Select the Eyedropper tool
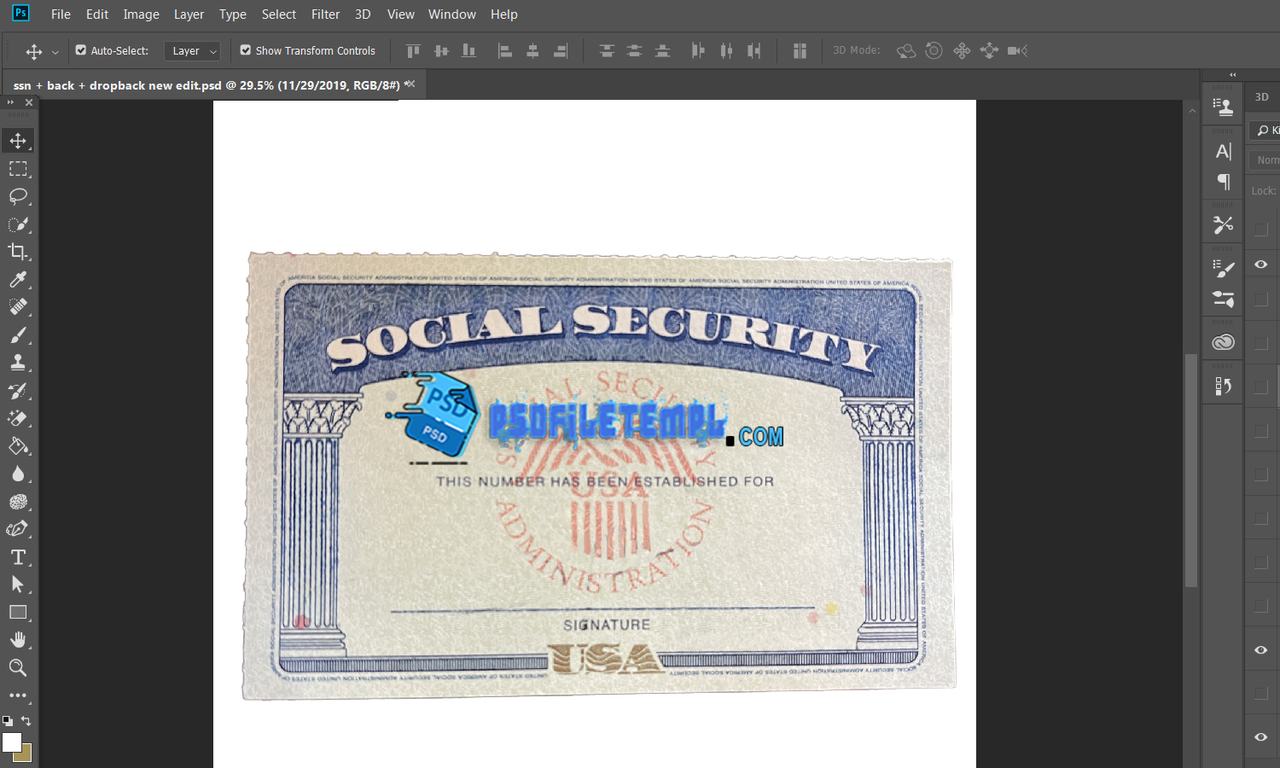 pyautogui.click(x=18, y=279)
